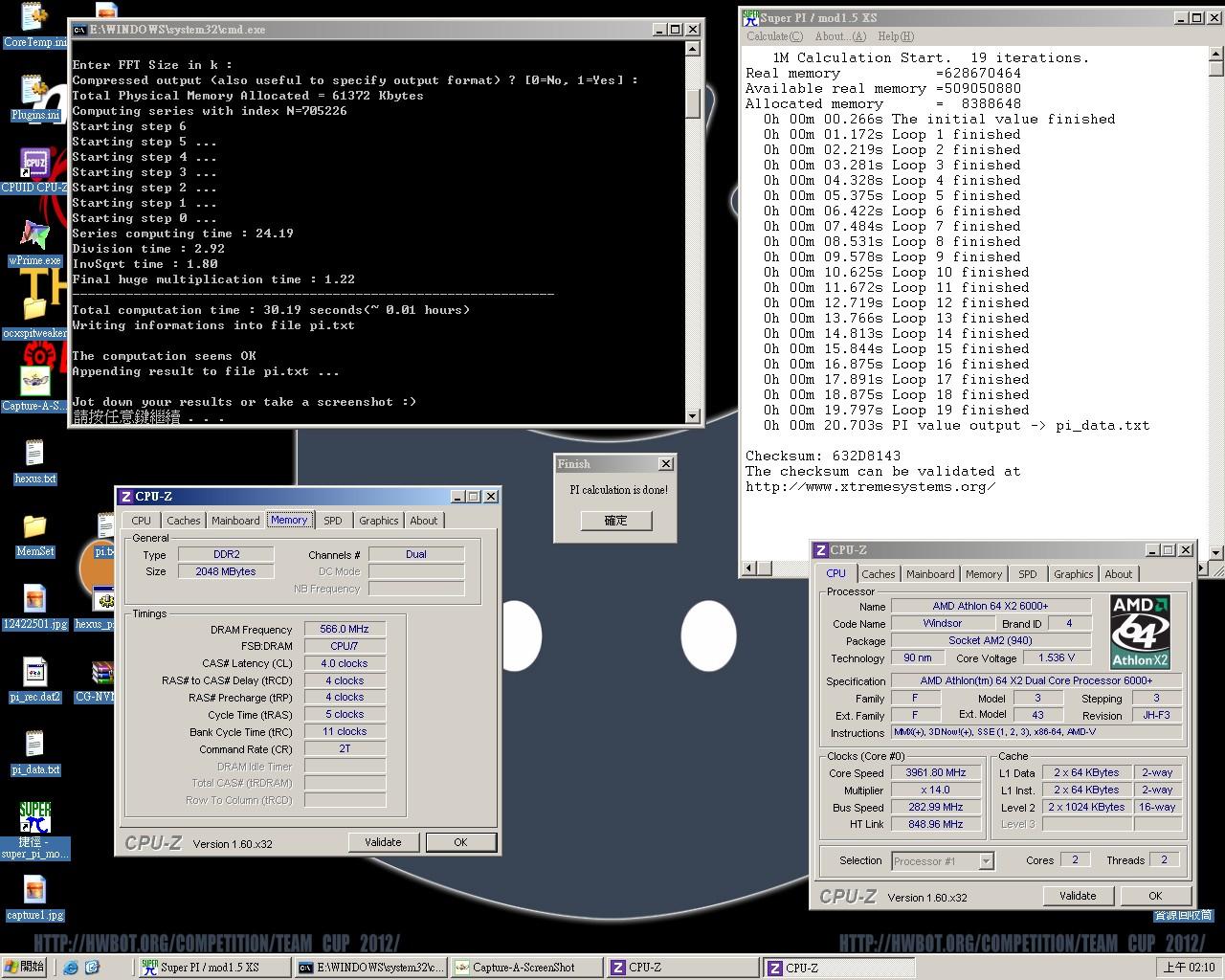Open About tab in the DDR2 CPU-Z window

coord(424,521)
